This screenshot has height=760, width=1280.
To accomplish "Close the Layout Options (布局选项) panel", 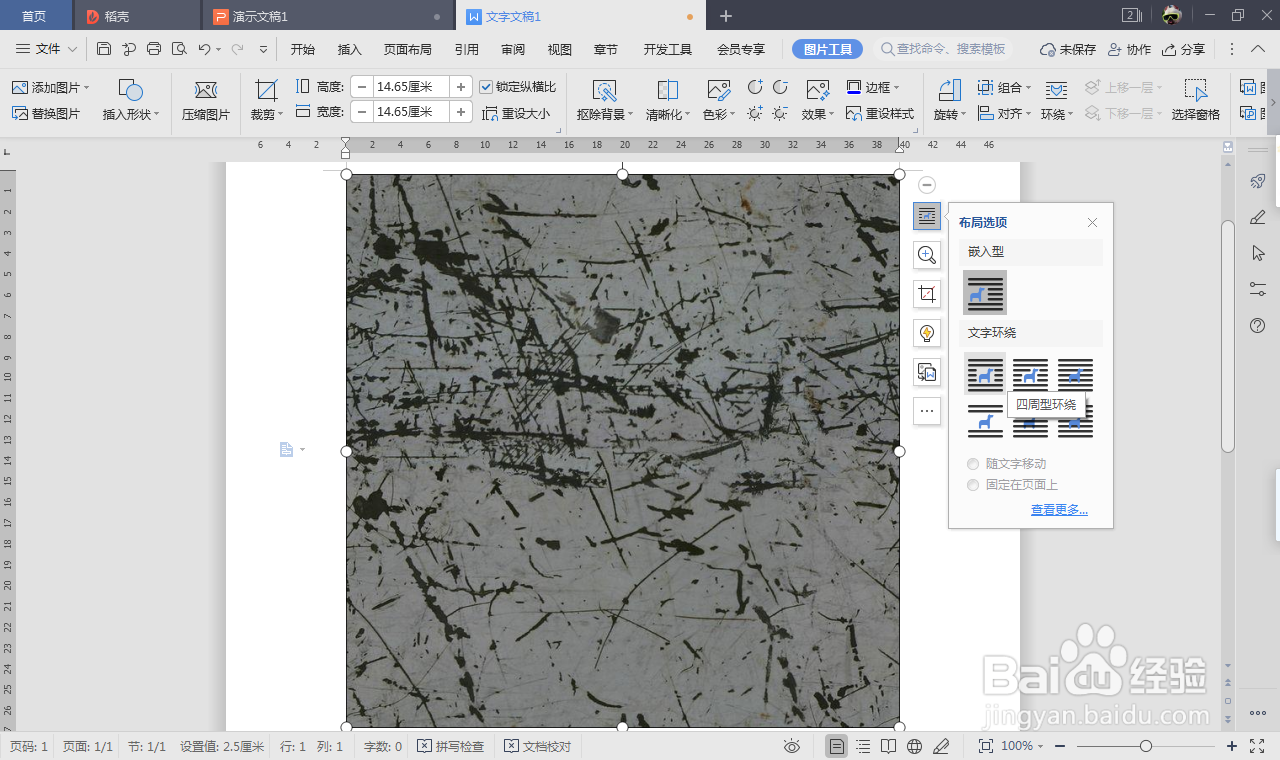I will pyautogui.click(x=1092, y=222).
